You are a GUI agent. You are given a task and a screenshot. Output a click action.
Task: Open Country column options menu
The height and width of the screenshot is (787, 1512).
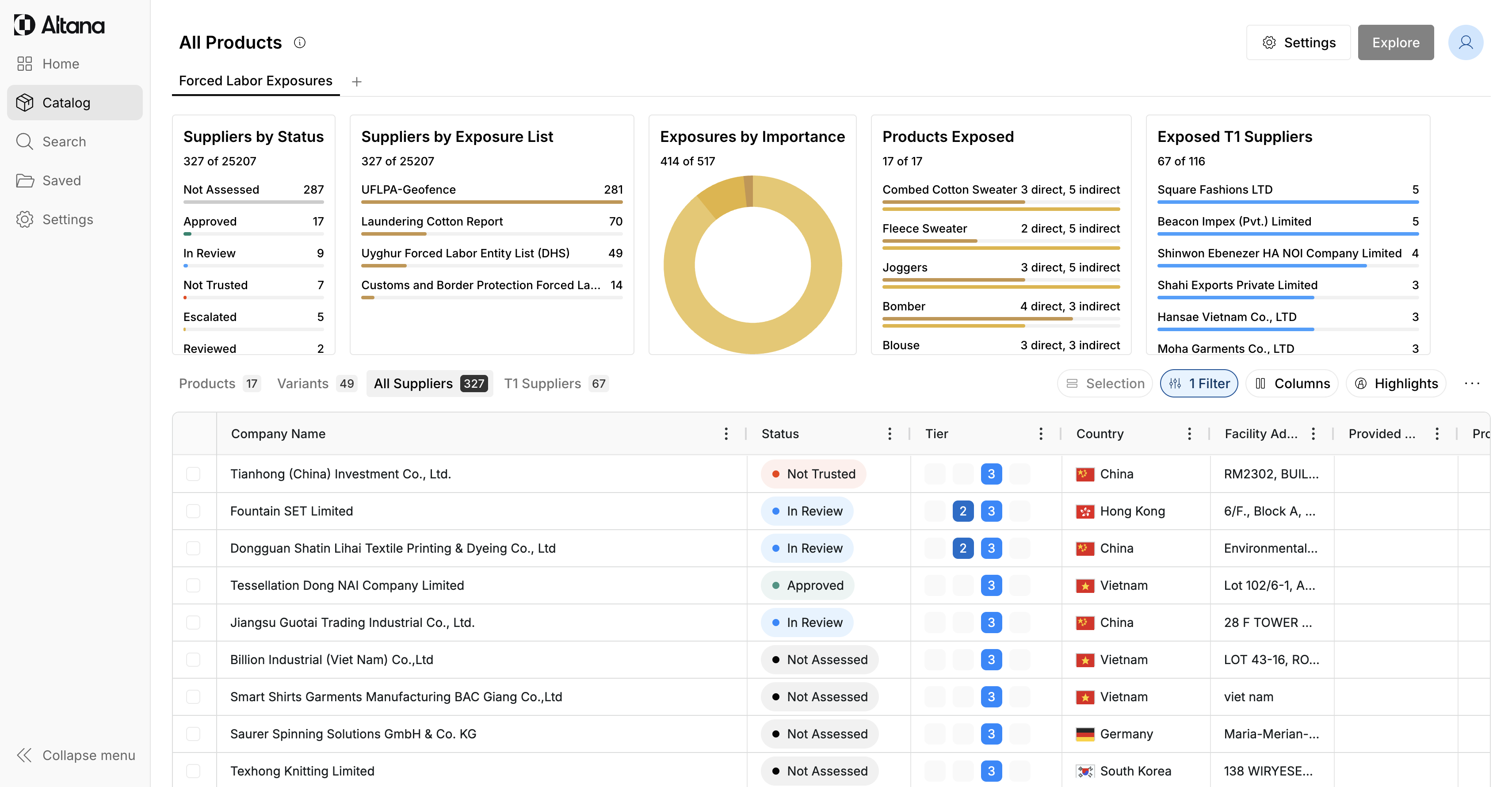pyautogui.click(x=1189, y=433)
